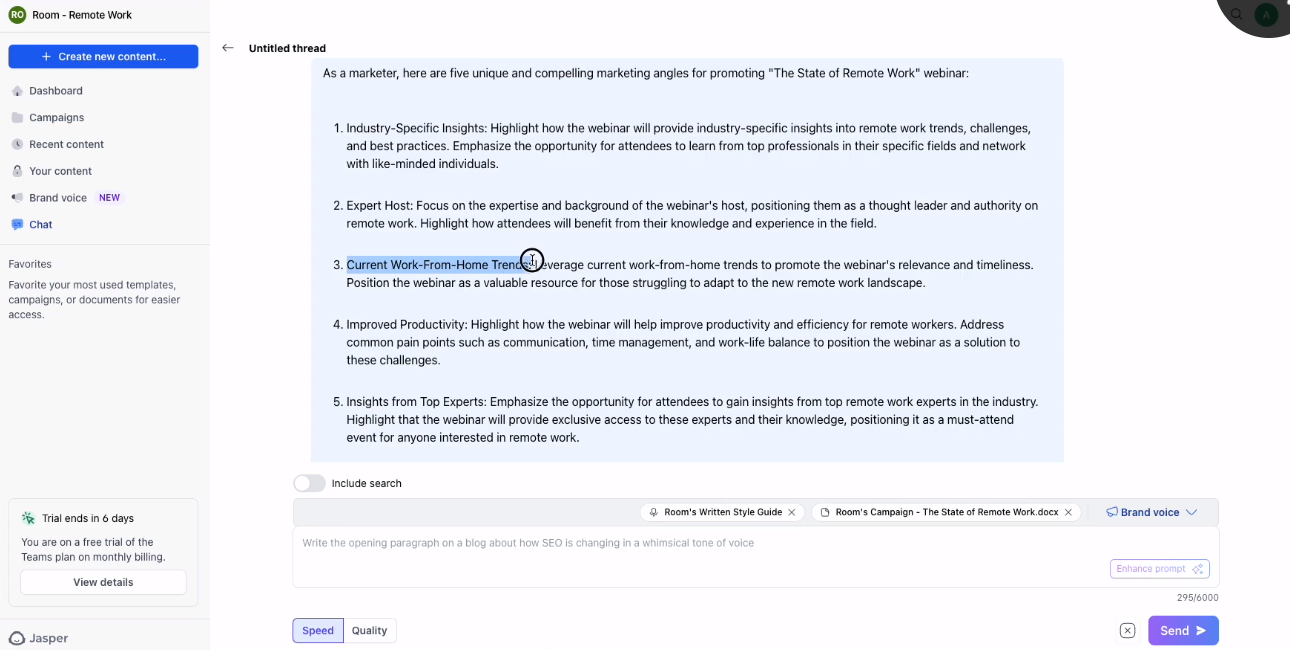Click the Jasper logo at bottom
Image resolution: width=1290 pixels, height=650 pixels.
39,638
